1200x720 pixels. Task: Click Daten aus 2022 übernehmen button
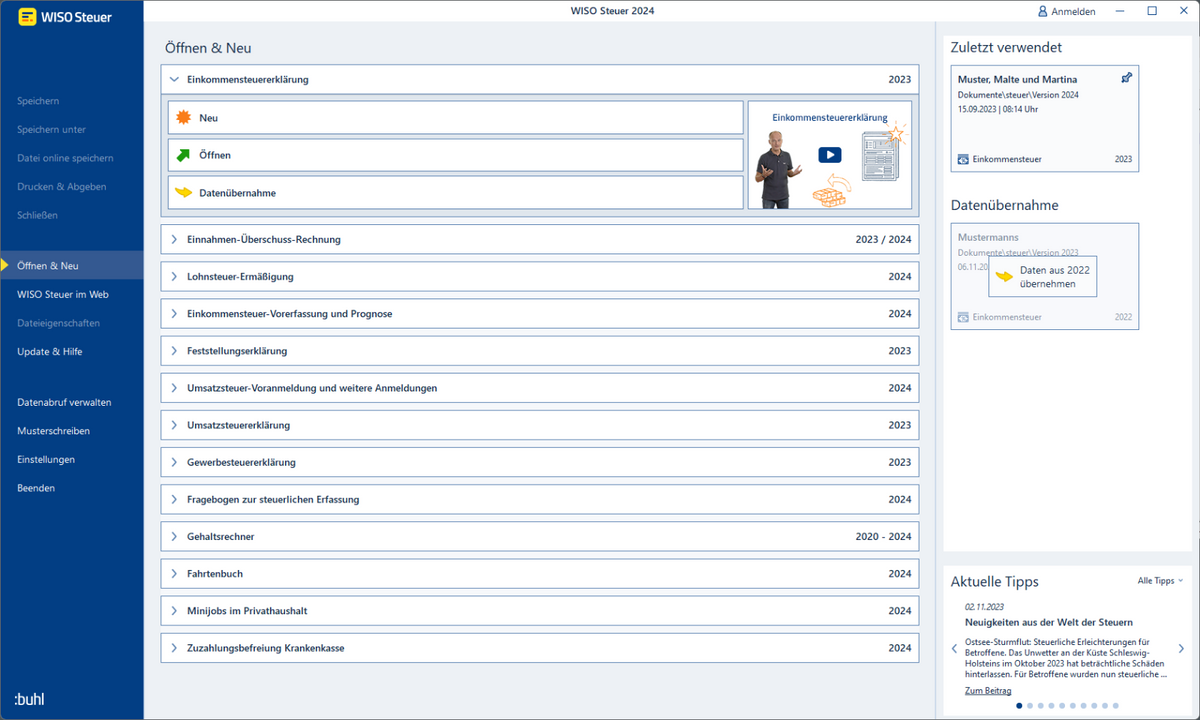(1042, 276)
